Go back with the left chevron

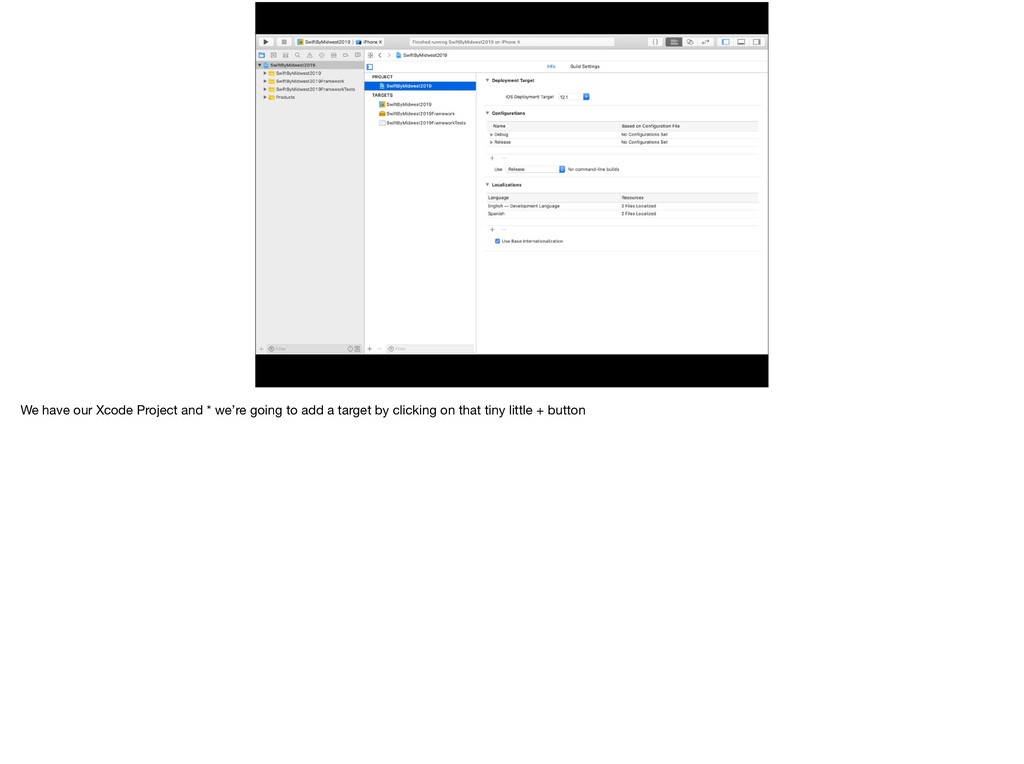point(380,56)
